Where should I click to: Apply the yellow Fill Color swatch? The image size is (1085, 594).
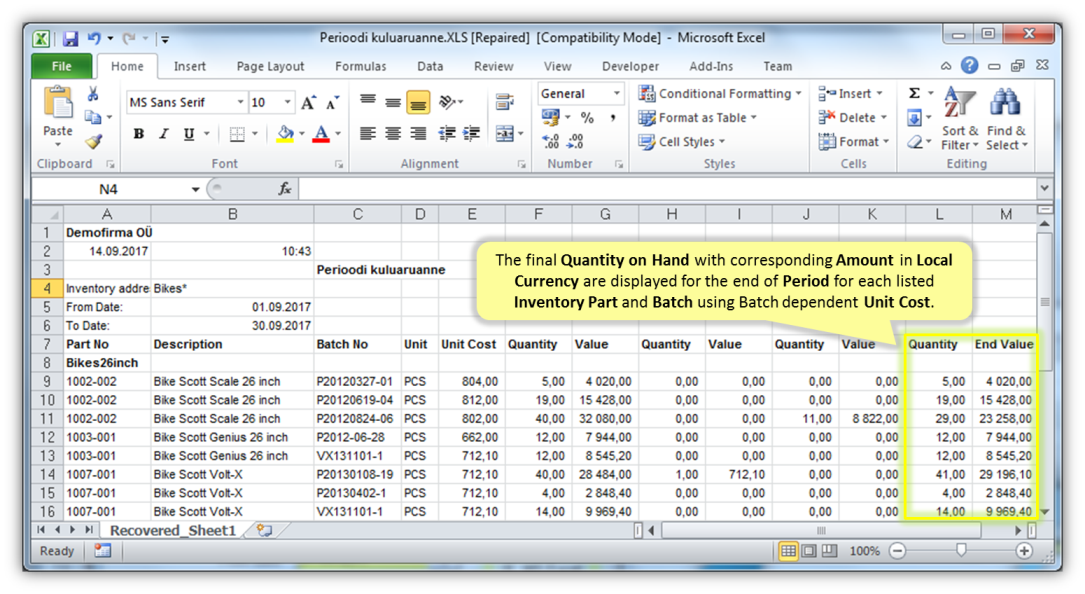pyautogui.click(x=285, y=134)
